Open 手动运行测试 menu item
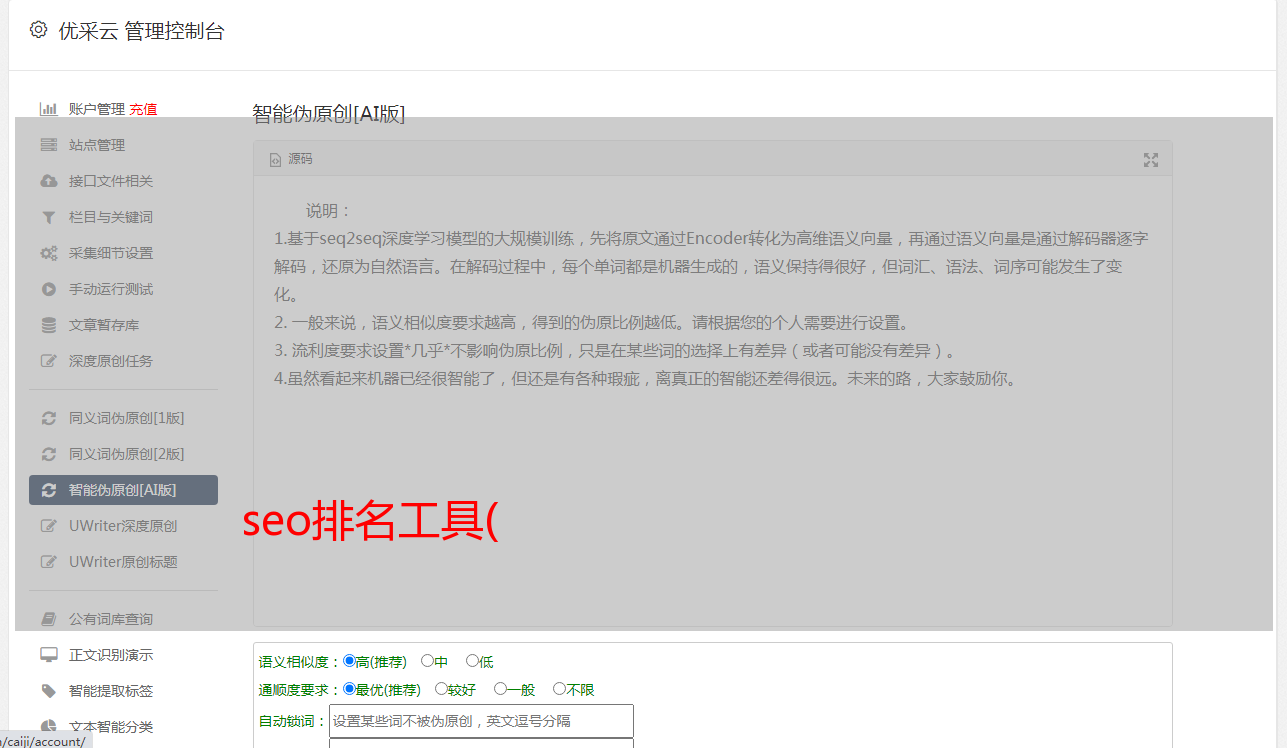The image size is (1287, 748). point(111,289)
